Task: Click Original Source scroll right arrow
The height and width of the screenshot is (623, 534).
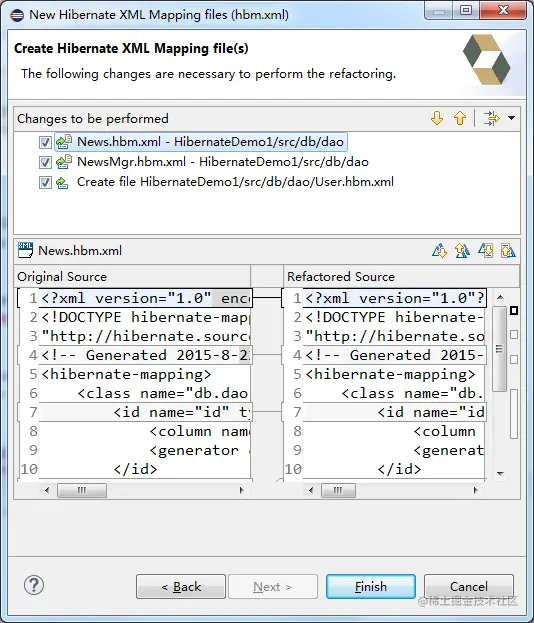Action: click(241, 490)
